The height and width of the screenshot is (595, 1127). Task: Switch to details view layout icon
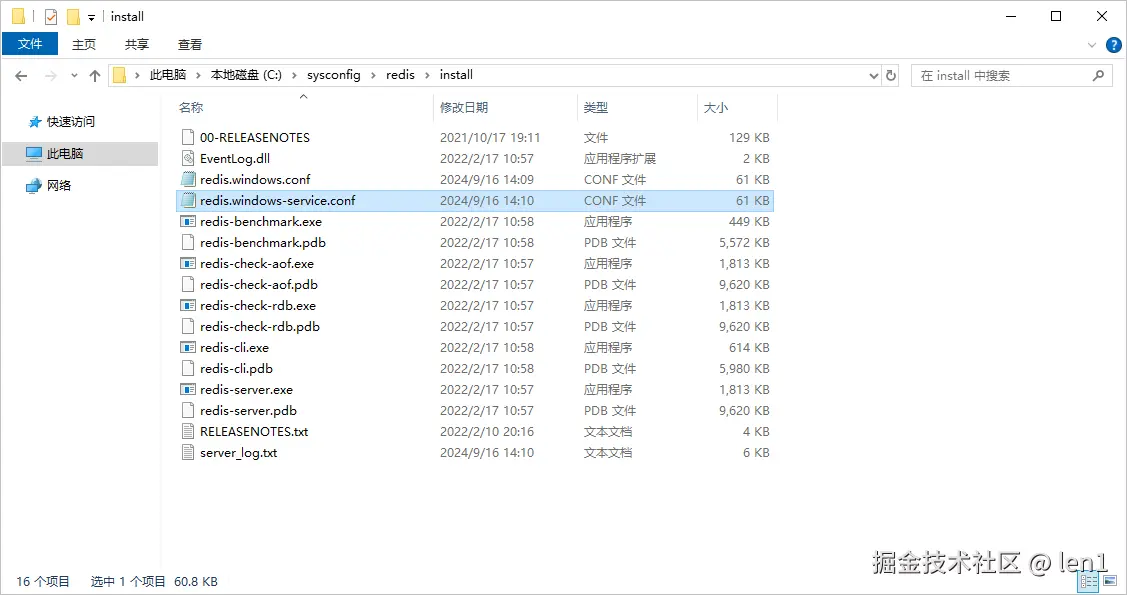(x=1089, y=581)
